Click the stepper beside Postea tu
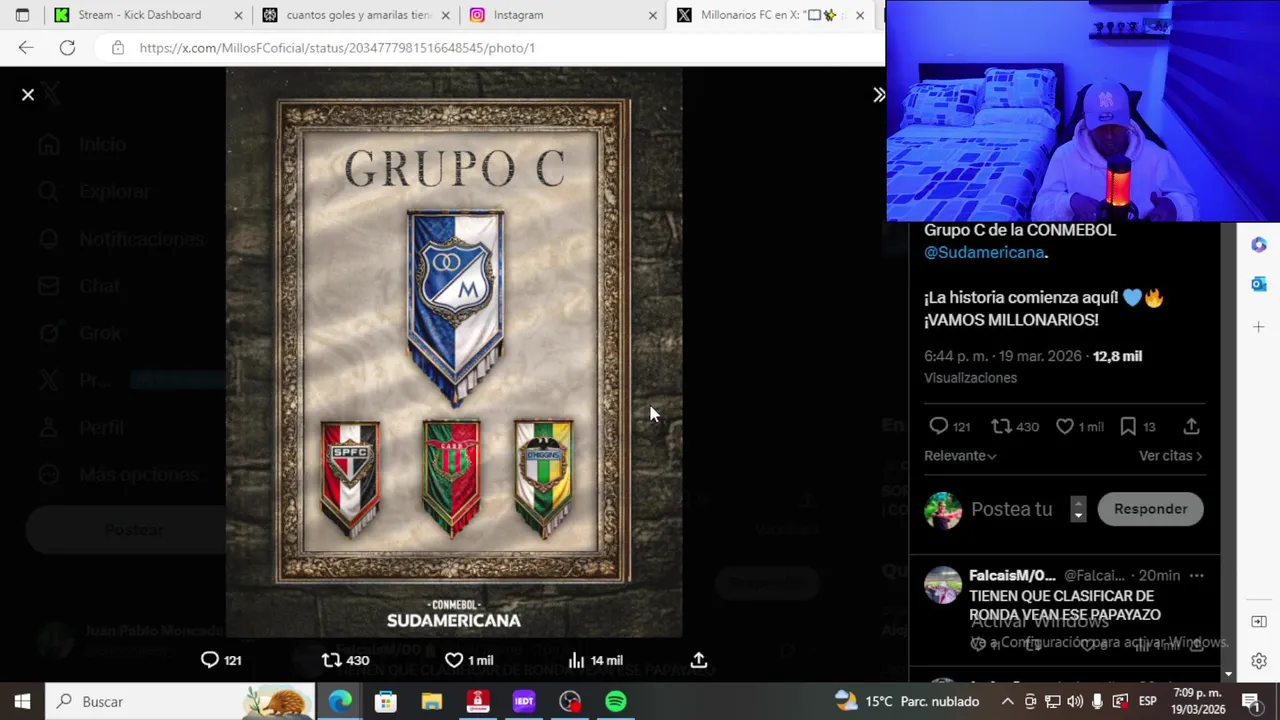Viewport: 1280px width, 720px height. tap(1078, 509)
